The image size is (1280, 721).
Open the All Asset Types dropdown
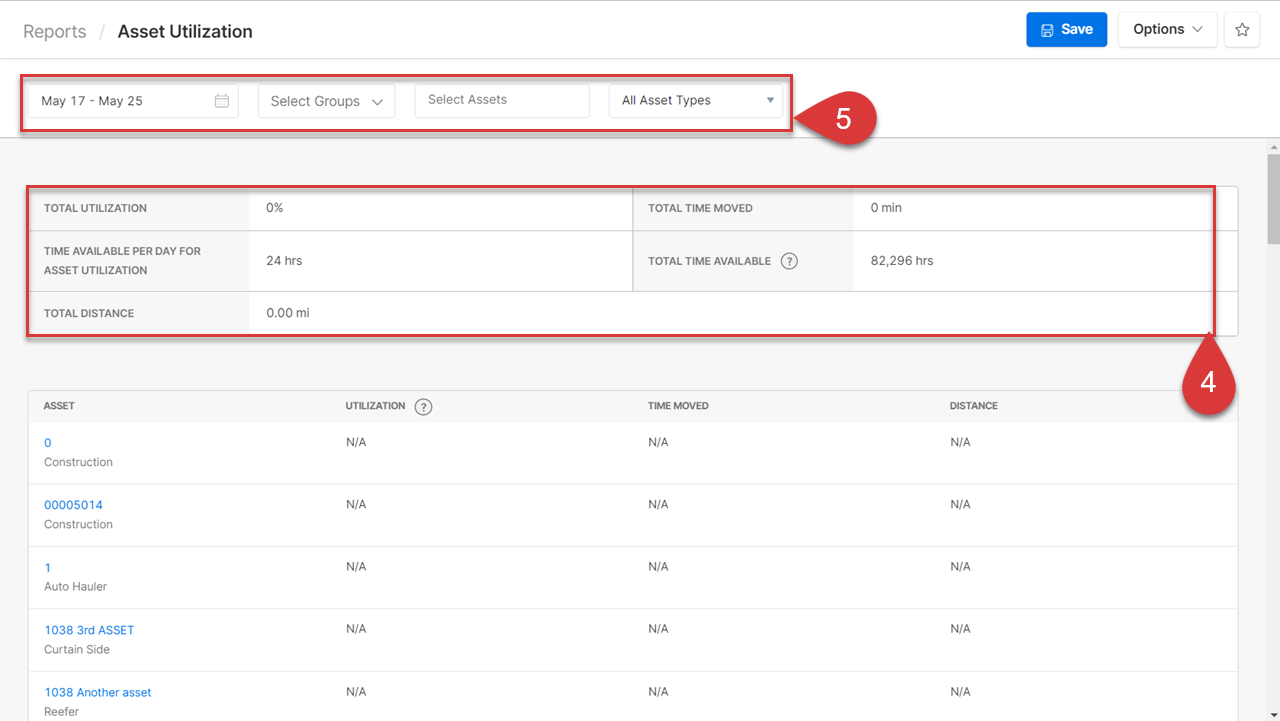point(696,101)
